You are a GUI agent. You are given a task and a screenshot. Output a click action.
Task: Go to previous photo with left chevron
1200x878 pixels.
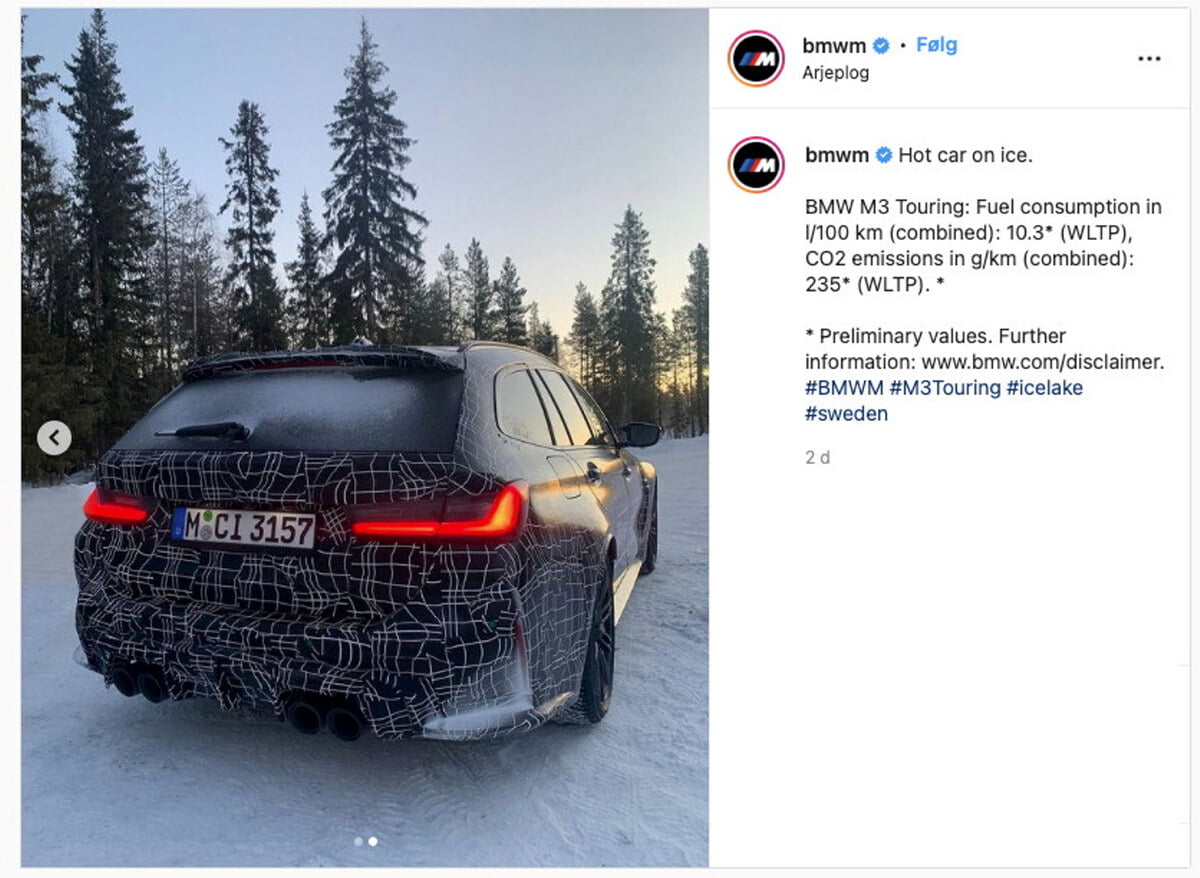click(x=54, y=437)
